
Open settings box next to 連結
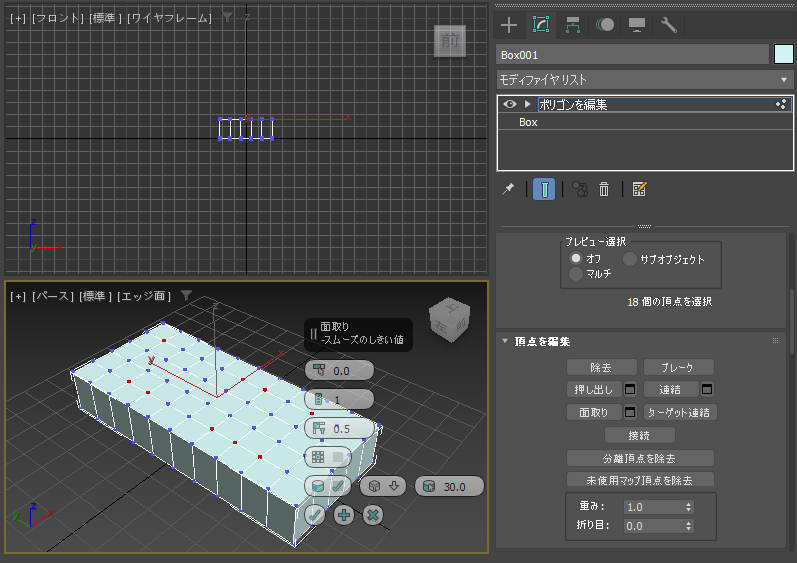coord(707,389)
